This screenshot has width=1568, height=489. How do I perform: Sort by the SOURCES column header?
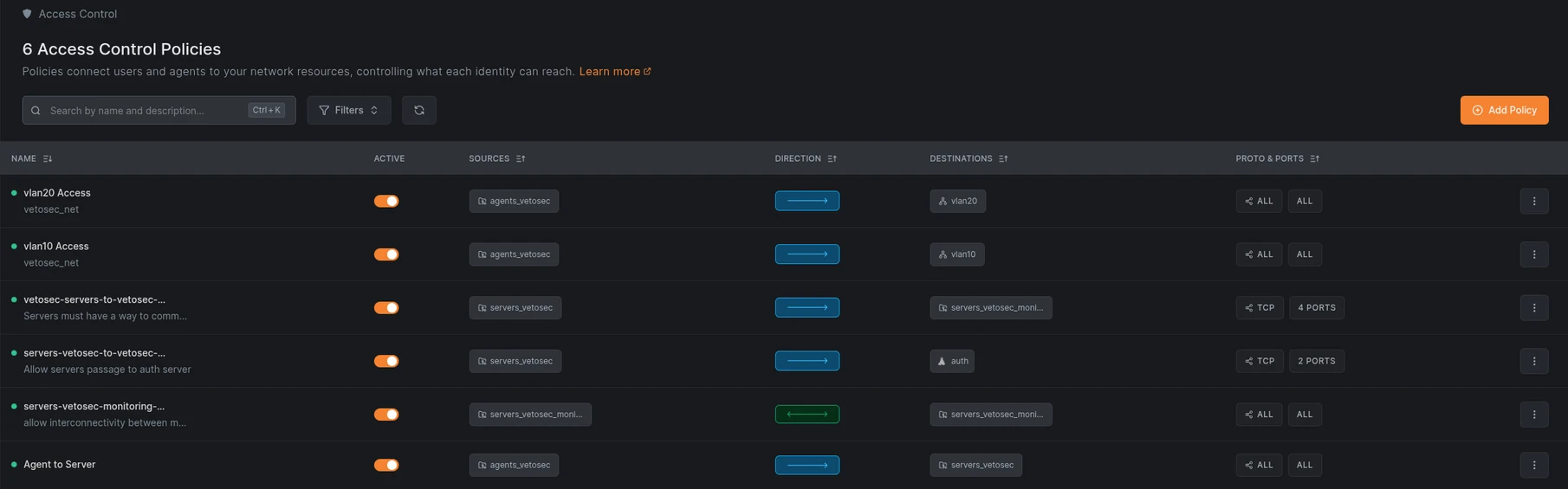point(497,158)
